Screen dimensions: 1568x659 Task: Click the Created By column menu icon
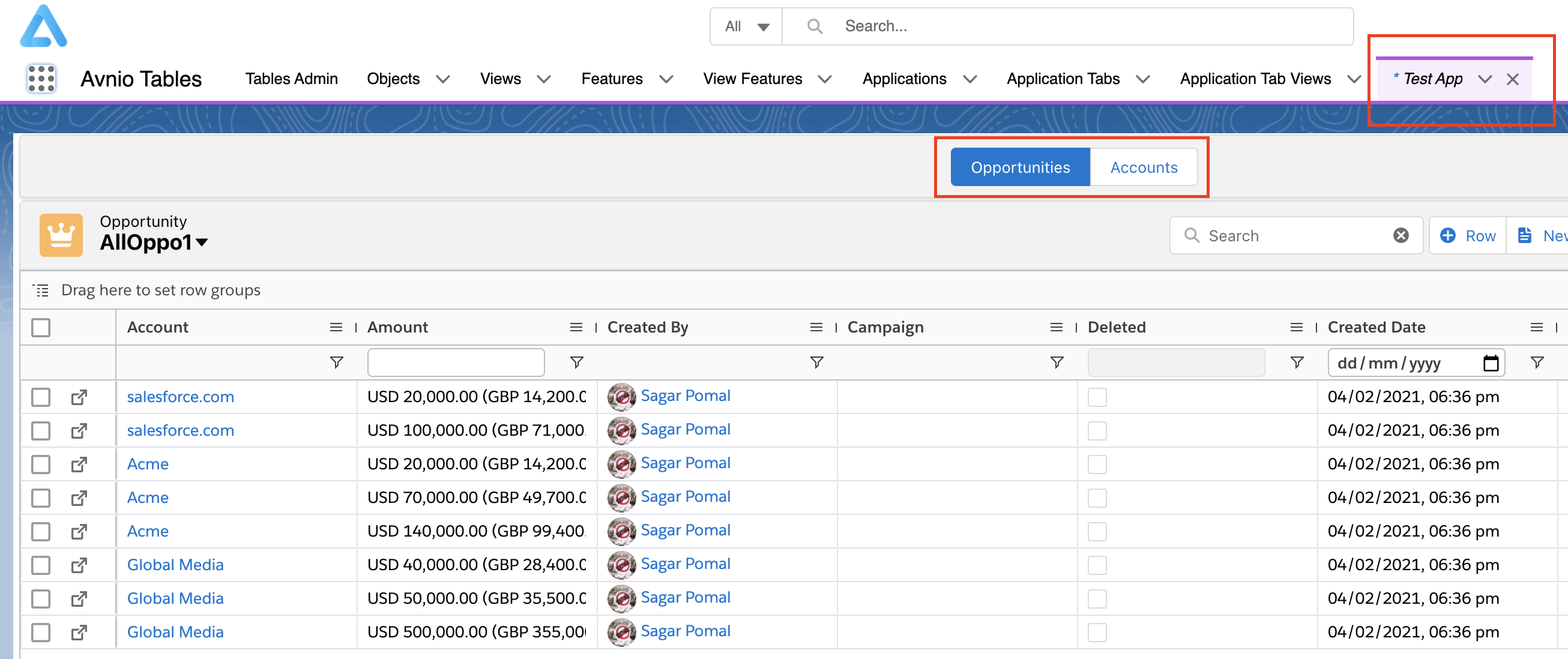816,327
